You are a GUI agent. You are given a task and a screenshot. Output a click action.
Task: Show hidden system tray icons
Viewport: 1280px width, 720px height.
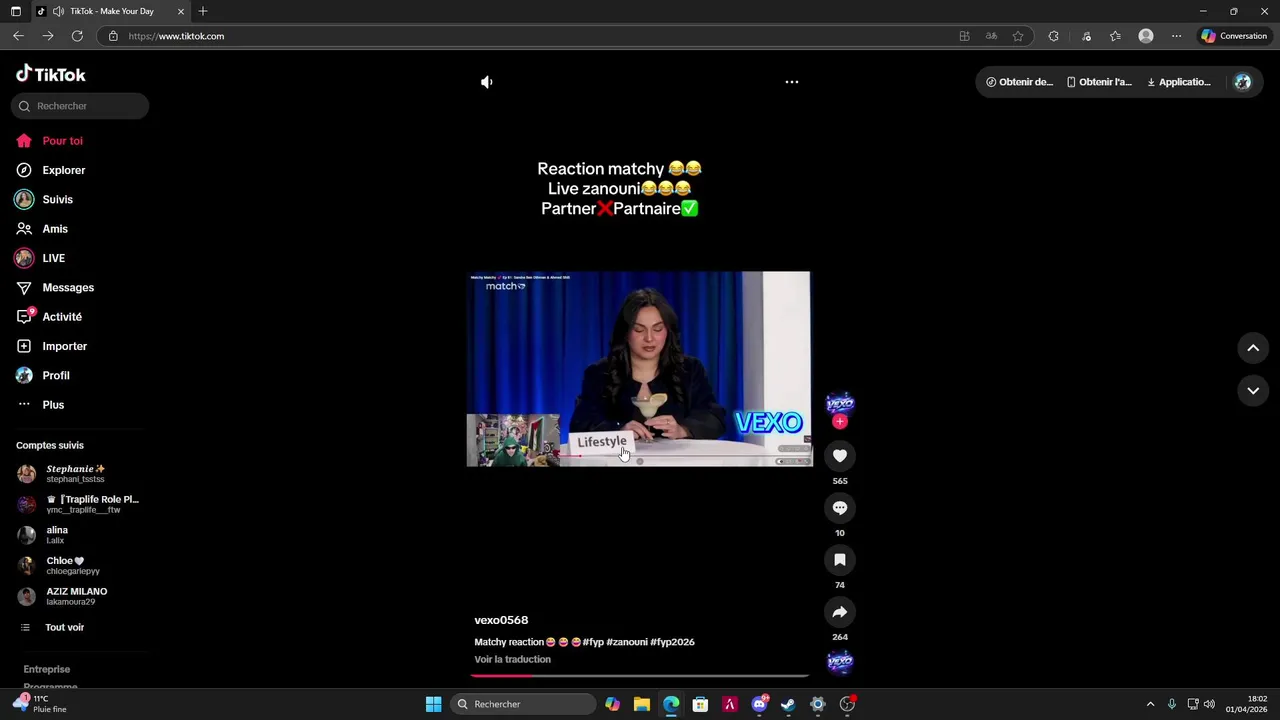tap(1150, 704)
